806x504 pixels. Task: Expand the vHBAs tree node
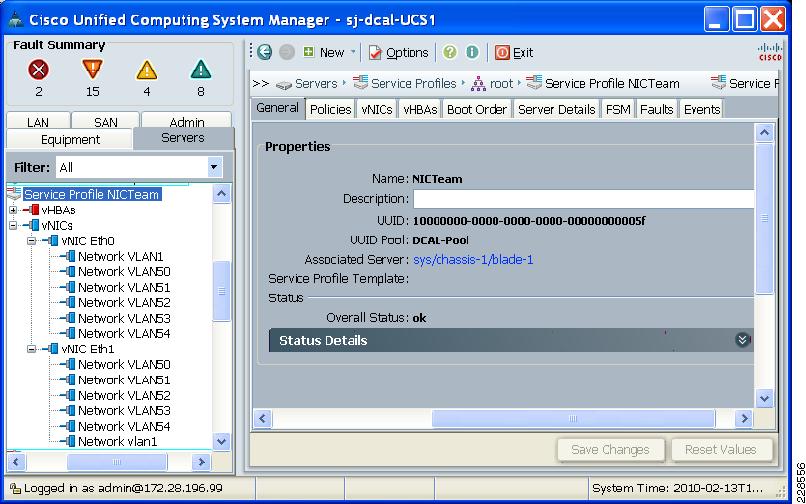click(13, 210)
